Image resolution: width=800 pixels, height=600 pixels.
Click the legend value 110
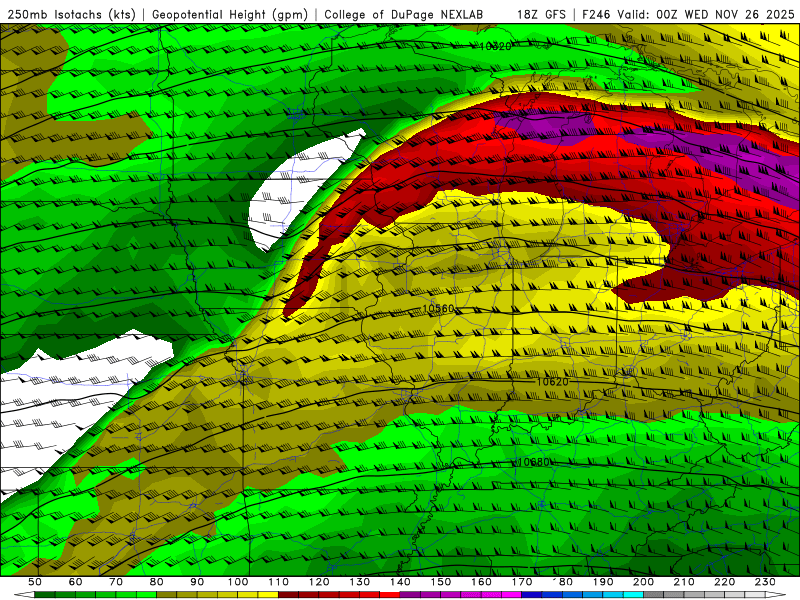click(278, 582)
